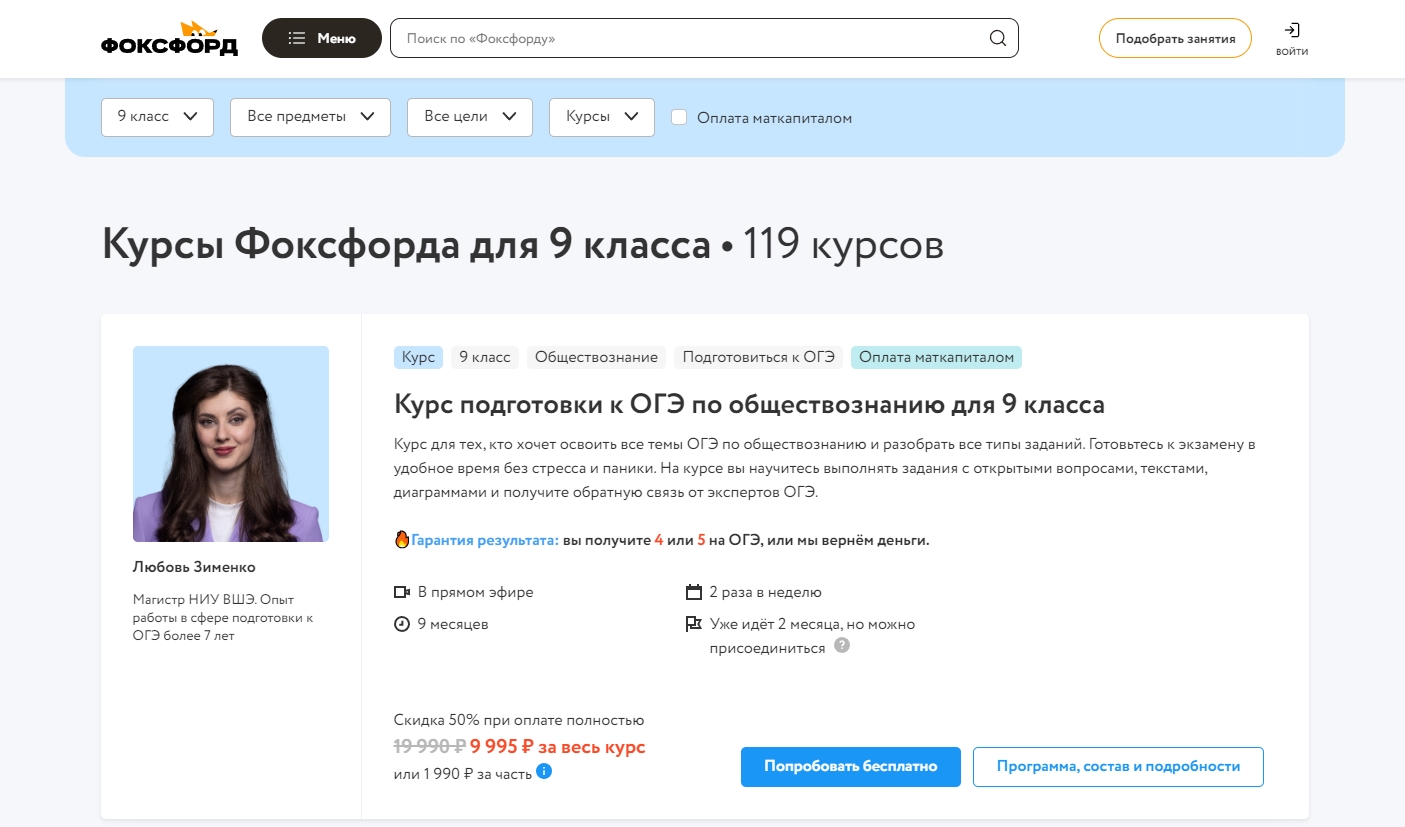Click the flag icon beside Уже идёт
Viewport: 1405px width, 827px height.
pos(694,624)
